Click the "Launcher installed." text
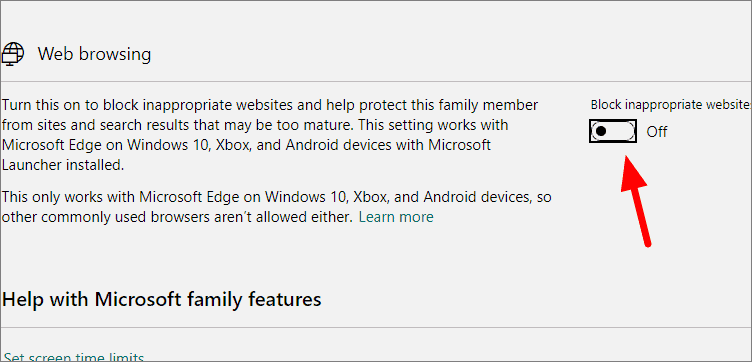 click(x=63, y=165)
